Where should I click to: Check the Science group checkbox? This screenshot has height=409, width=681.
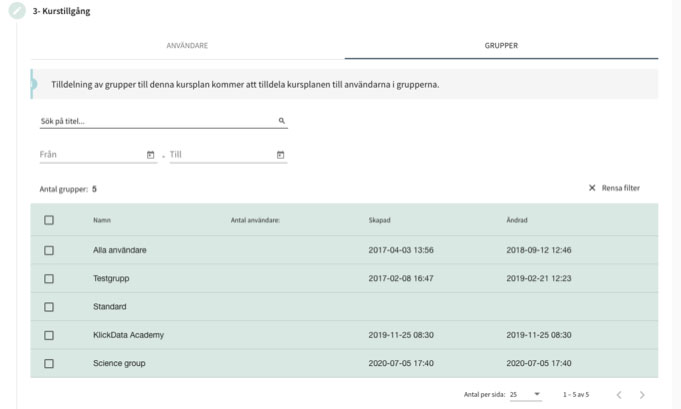click(x=49, y=363)
